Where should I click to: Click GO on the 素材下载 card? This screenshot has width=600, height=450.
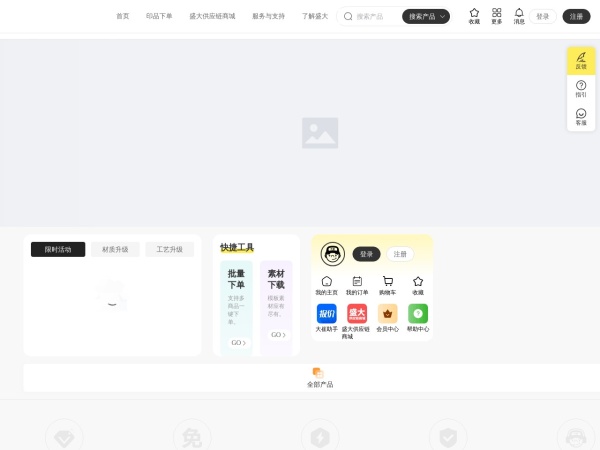[x=278, y=334]
